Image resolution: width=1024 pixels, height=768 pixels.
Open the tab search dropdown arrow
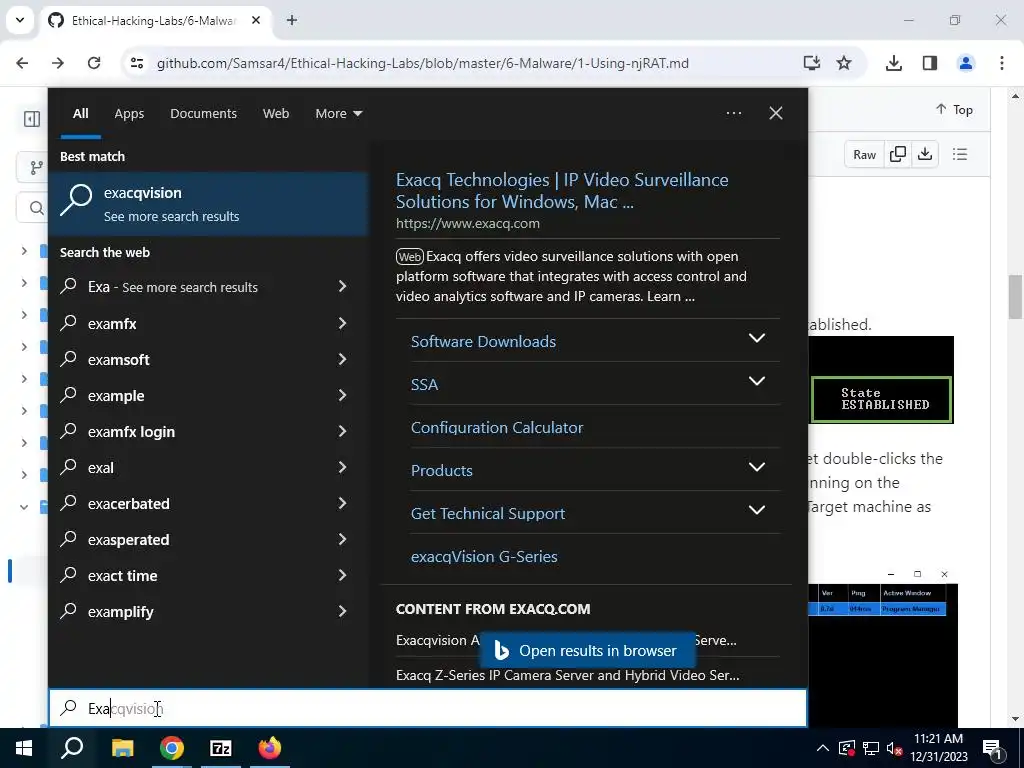[x=20, y=20]
